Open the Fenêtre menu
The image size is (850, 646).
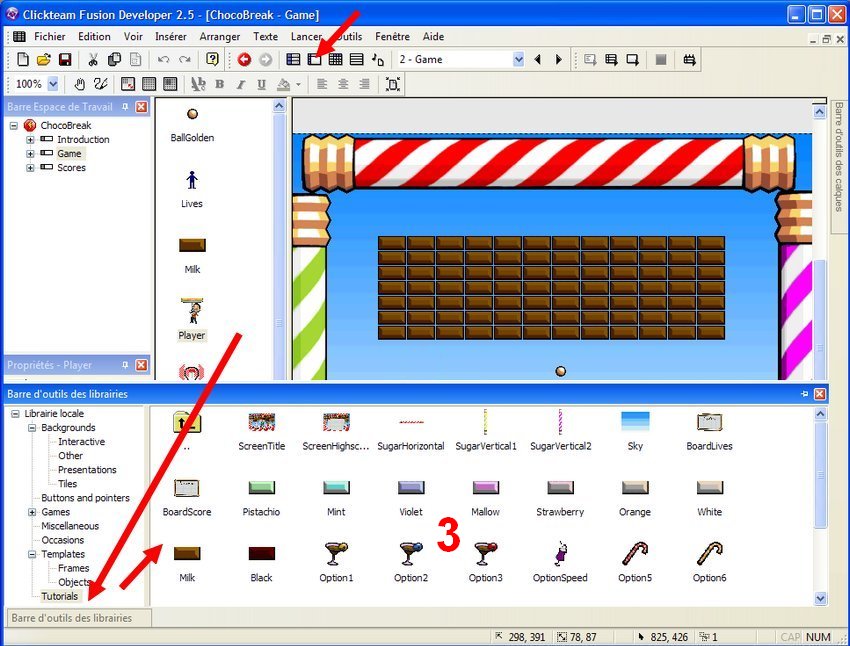(392, 36)
